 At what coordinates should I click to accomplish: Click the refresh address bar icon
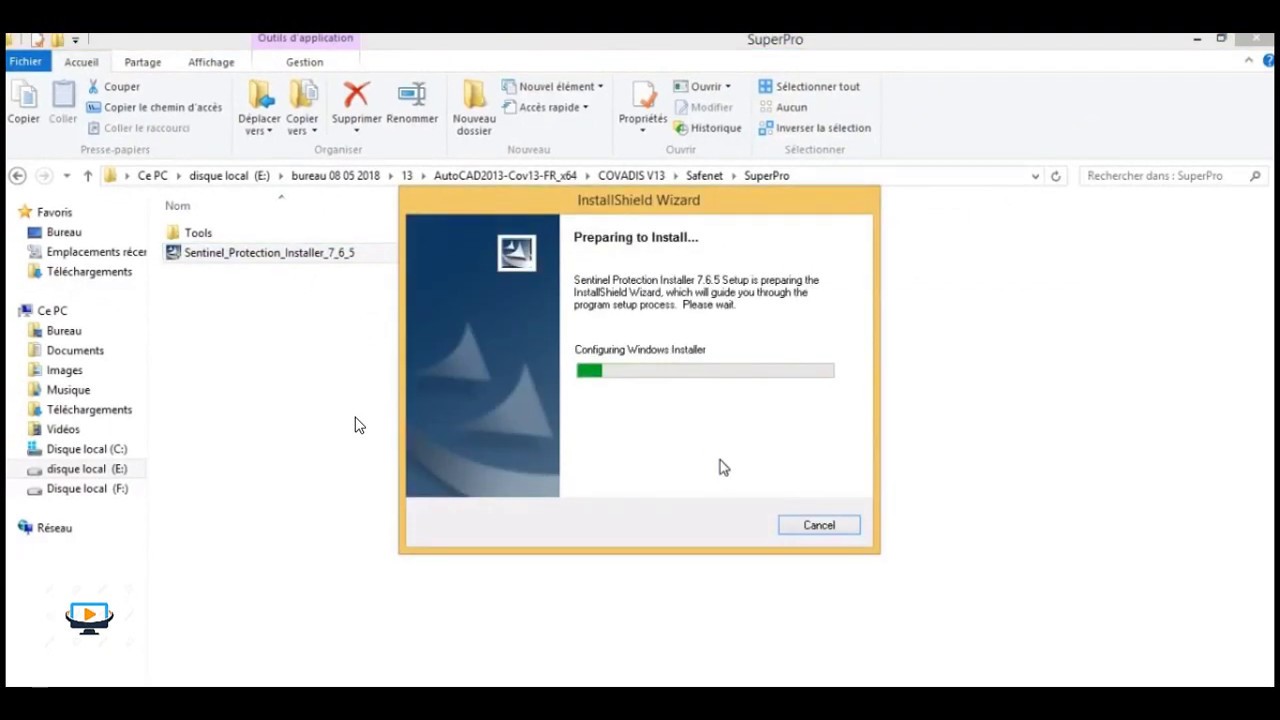pos(1055,176)
